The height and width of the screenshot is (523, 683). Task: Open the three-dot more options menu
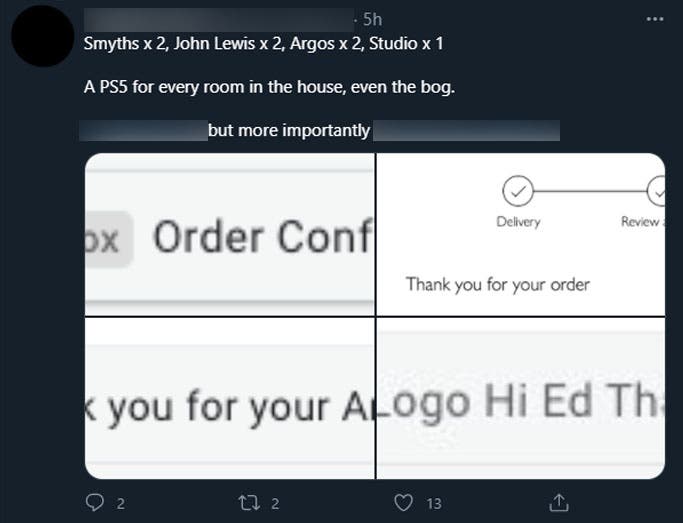coord(655,19)
